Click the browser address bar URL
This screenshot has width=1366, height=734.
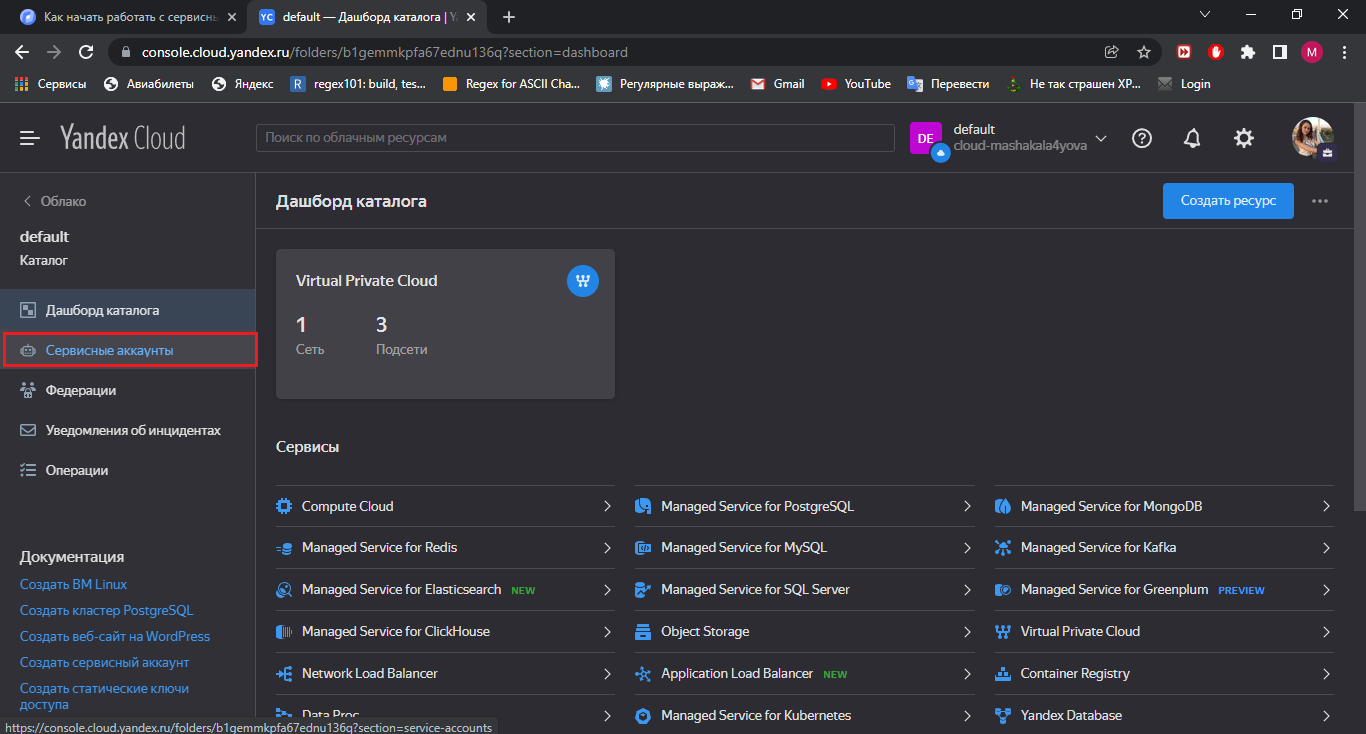click(x=385, y=52)
